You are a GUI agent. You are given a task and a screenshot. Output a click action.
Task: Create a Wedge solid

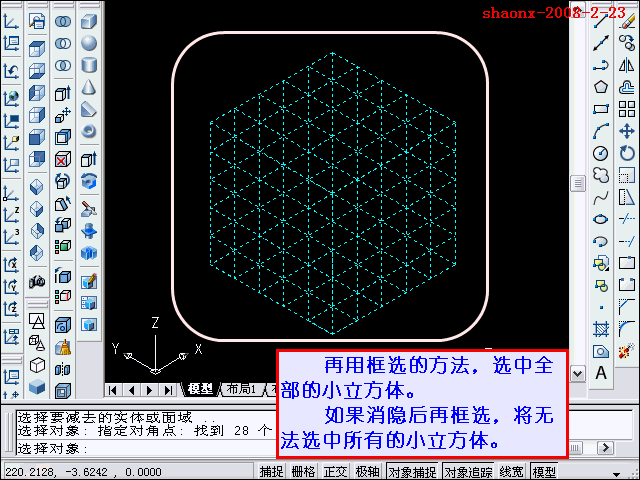click(x=89, y=109)
